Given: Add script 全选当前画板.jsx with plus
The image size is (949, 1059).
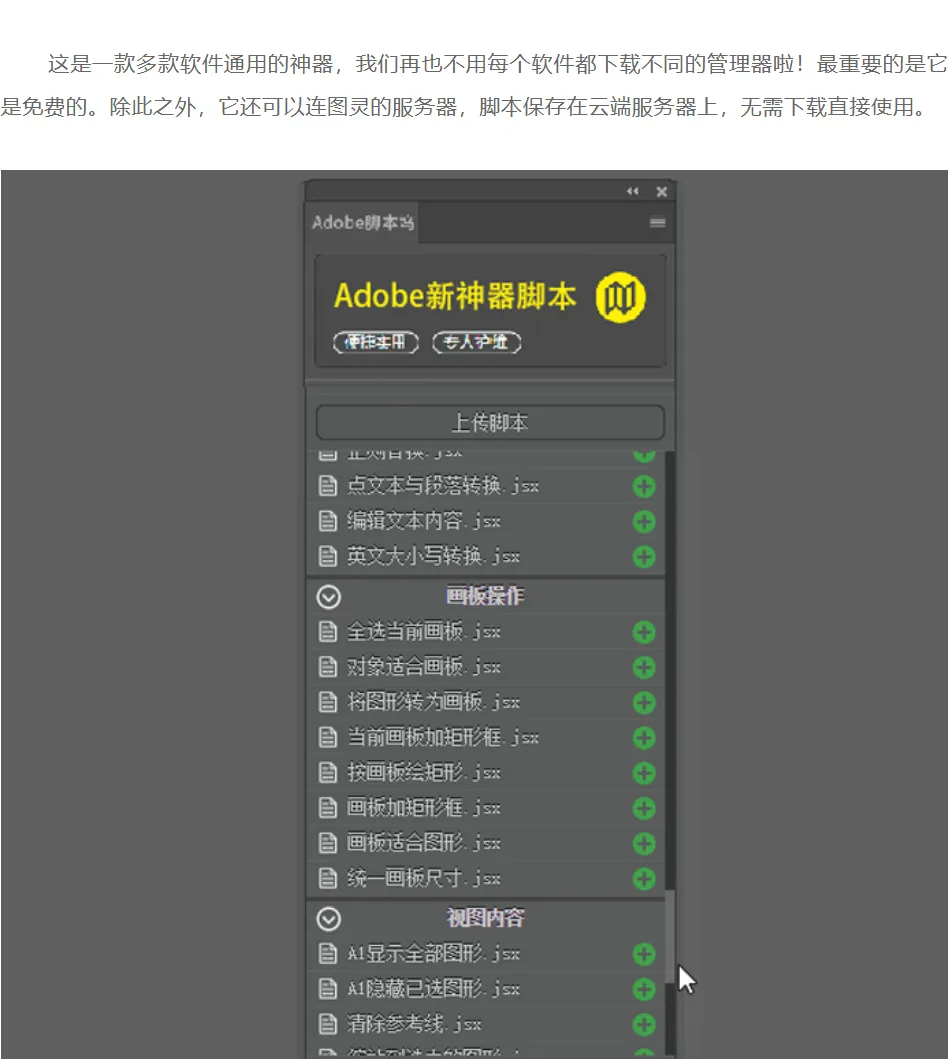Looking at the screenshot, I should point(644,632).
